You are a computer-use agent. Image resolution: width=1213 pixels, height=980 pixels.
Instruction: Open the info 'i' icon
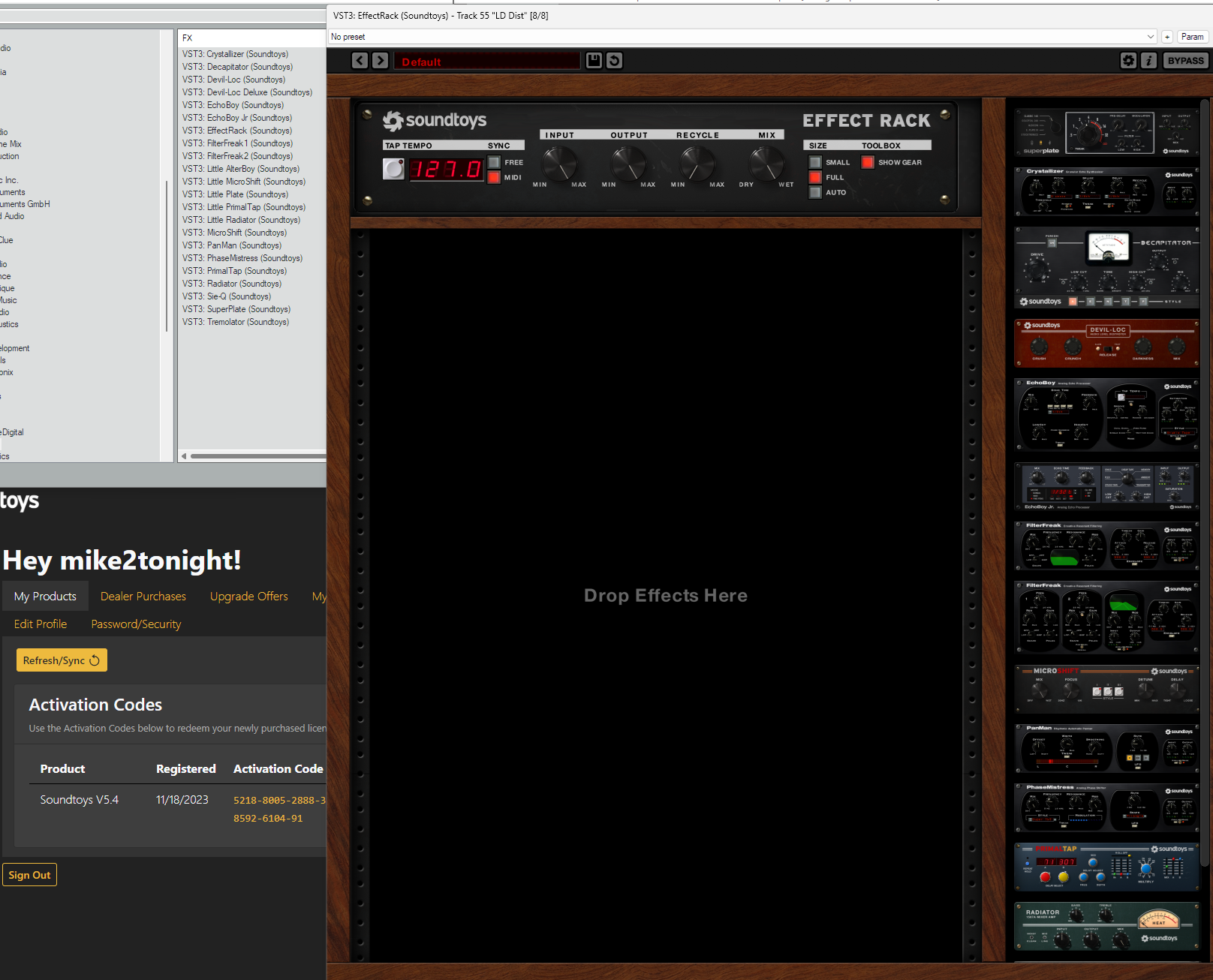point(1148,61)
